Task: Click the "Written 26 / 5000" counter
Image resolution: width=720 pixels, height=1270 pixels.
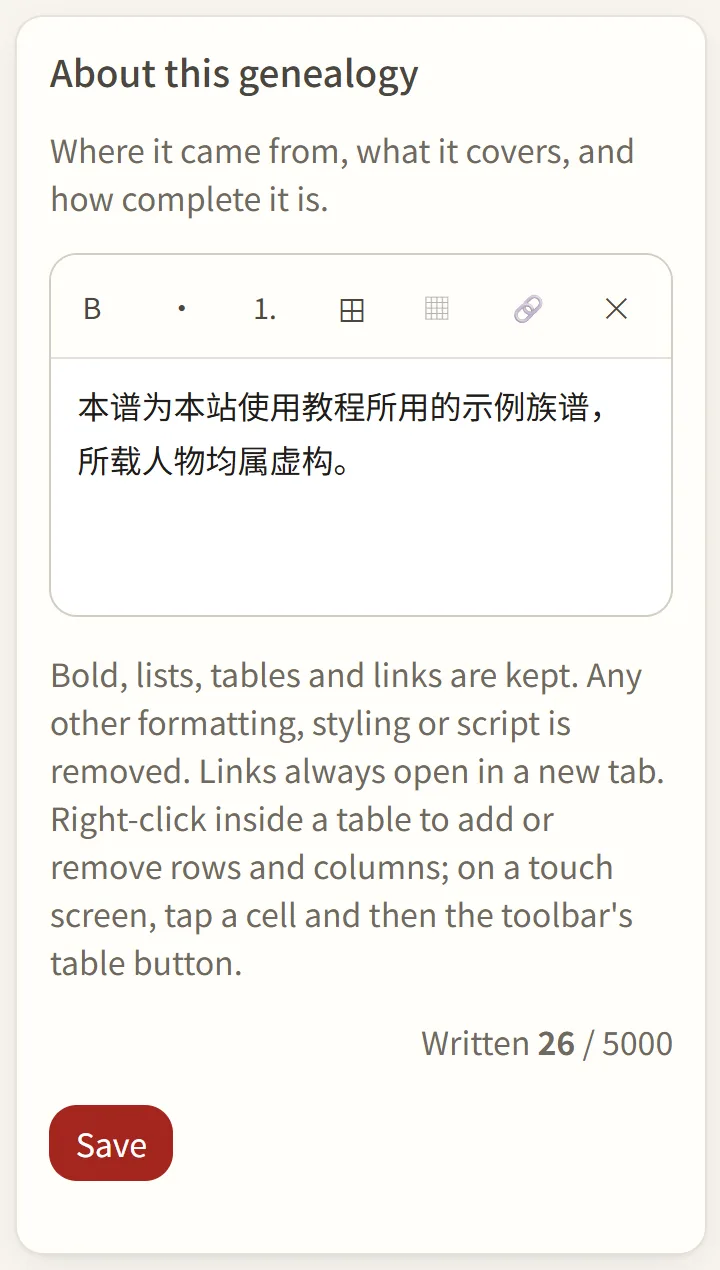Action: [x=547, y=1043]
